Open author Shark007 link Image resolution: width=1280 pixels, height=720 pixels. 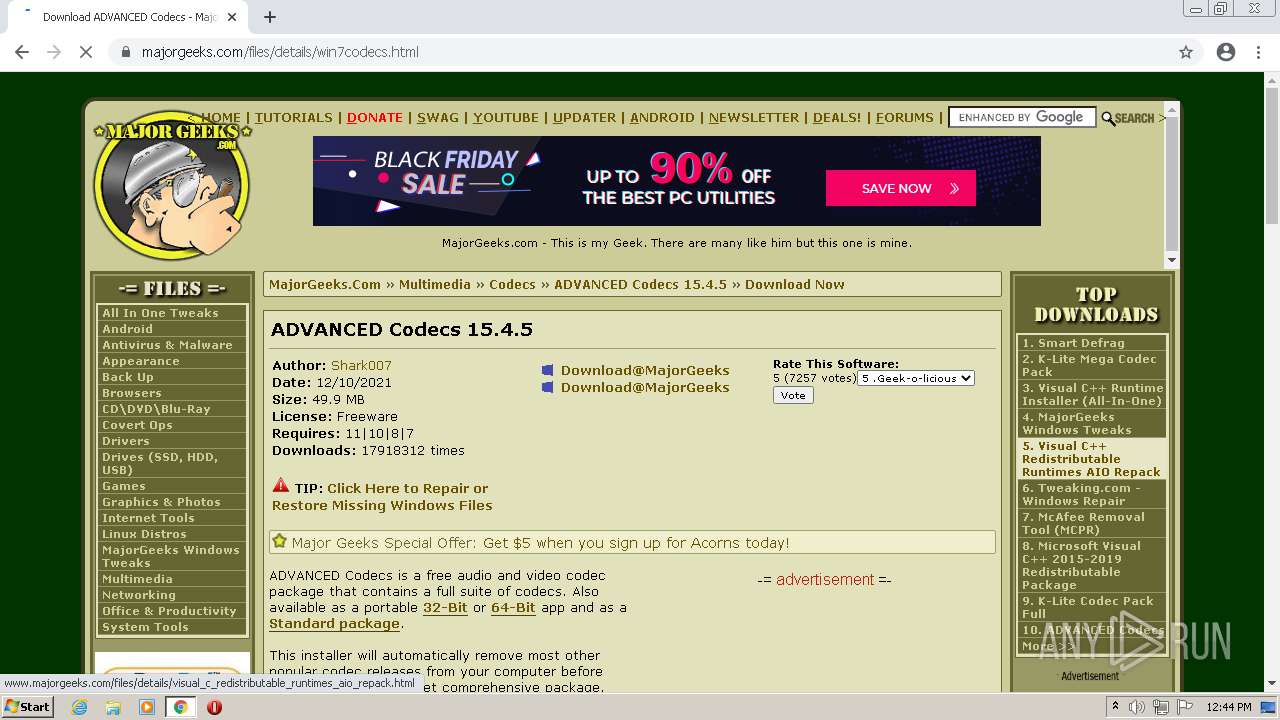(x=361, y=365)
